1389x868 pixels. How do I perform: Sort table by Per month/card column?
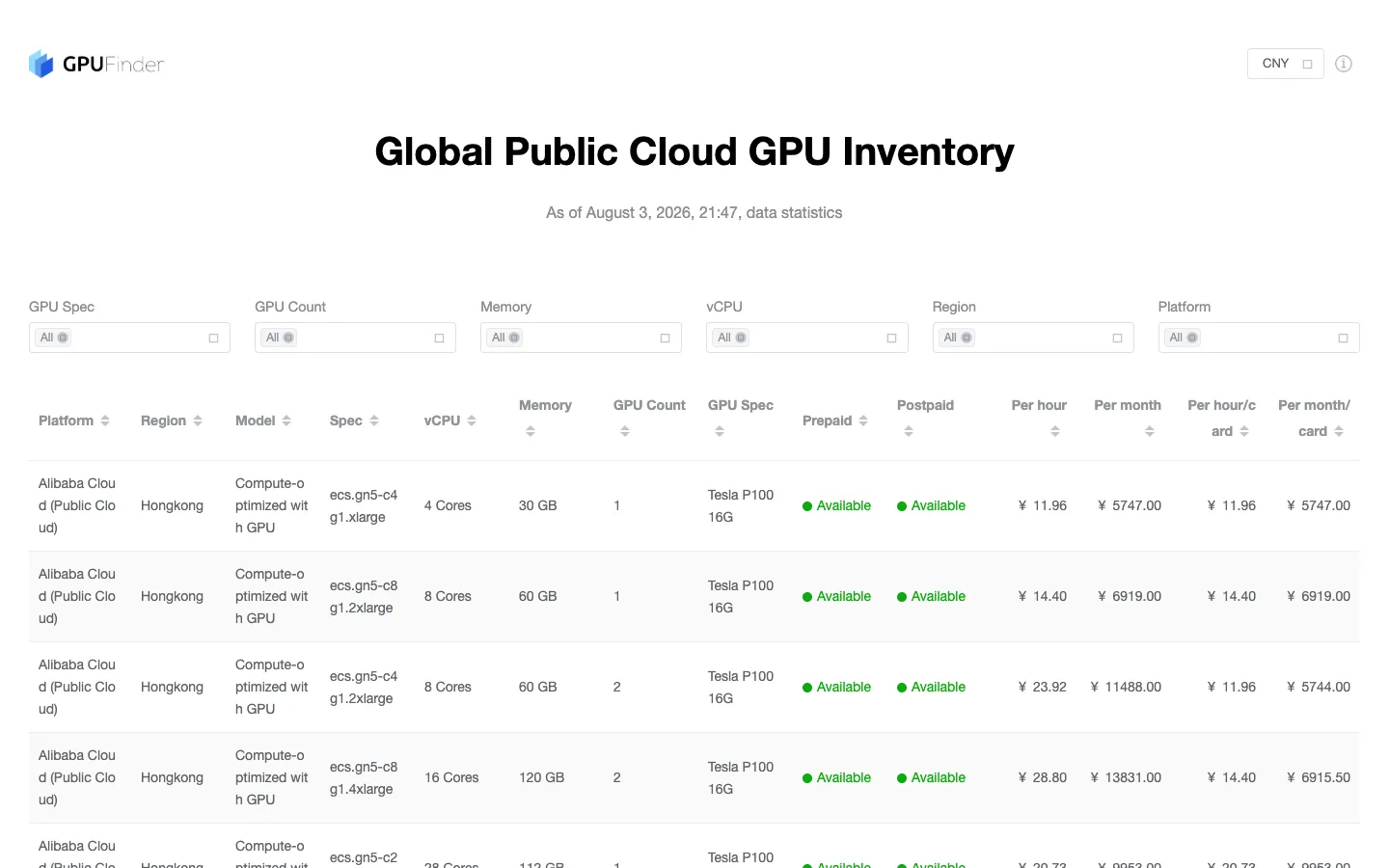point(1339,431)
